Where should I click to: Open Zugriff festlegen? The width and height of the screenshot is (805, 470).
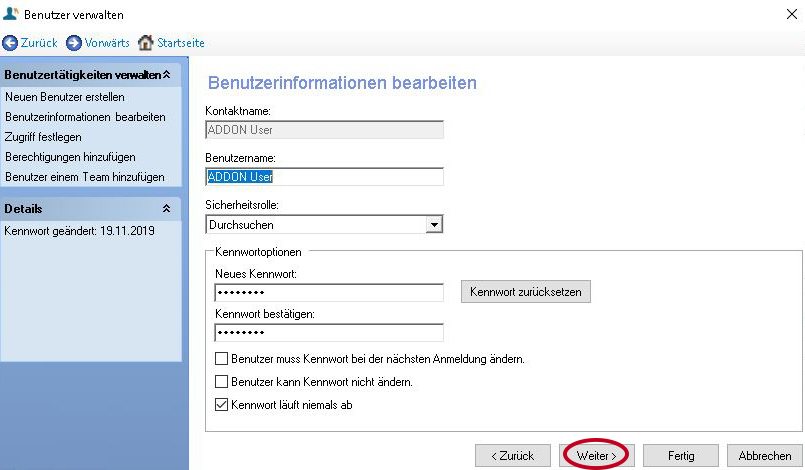pyautogui.click(x=43, y=137)
